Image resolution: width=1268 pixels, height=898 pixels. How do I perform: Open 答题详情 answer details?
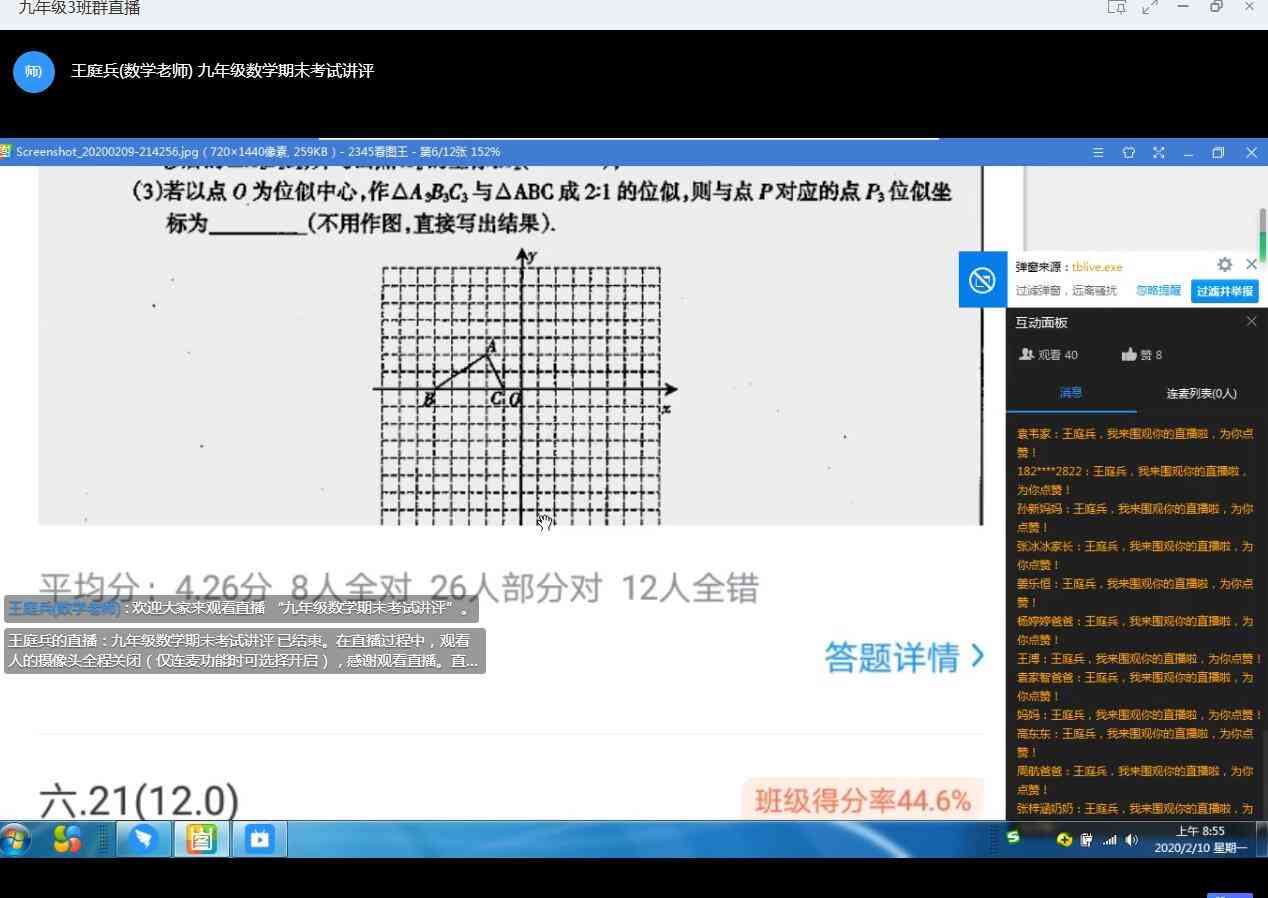[x=904, y=657]
